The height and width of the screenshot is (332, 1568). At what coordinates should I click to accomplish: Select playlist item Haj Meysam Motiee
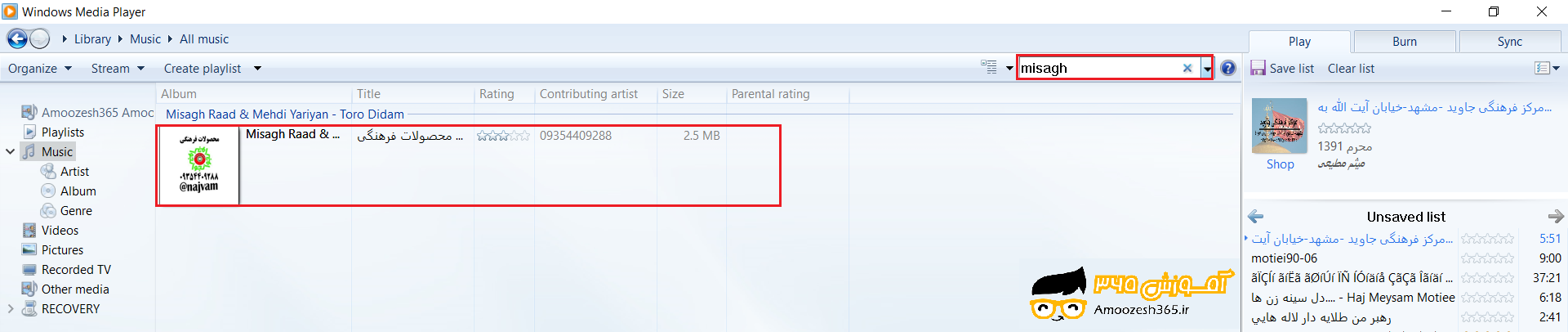click(1352, 298)
